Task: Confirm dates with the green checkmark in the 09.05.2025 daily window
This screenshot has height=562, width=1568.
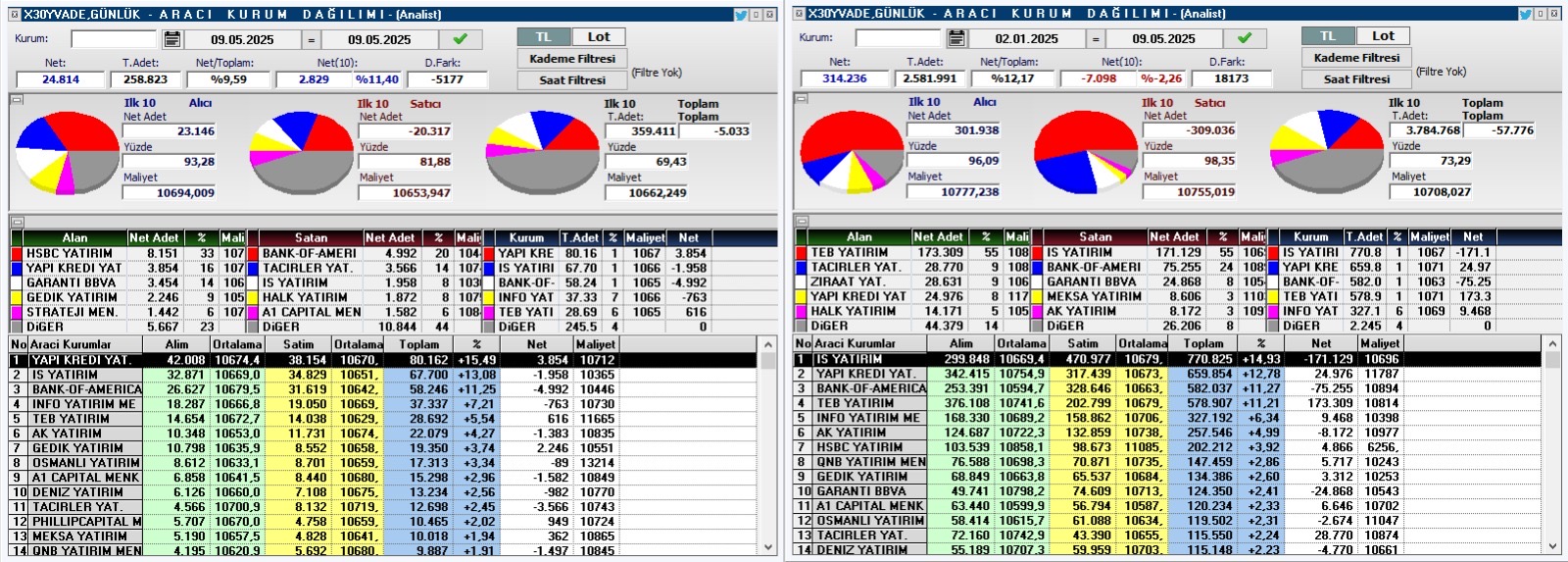Action: click(461, 39)
